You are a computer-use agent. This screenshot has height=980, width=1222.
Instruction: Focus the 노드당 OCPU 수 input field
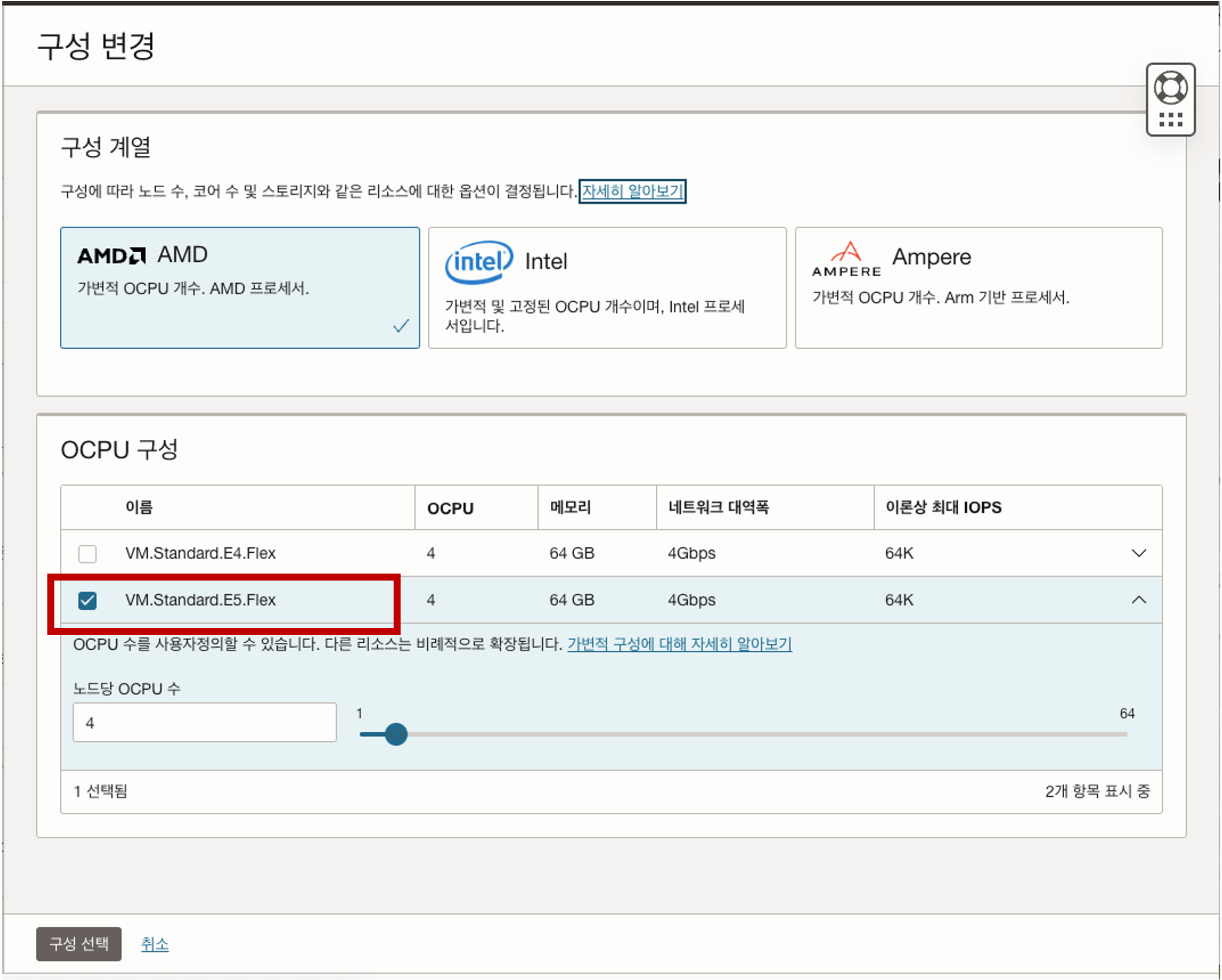(x=204, y=723)
